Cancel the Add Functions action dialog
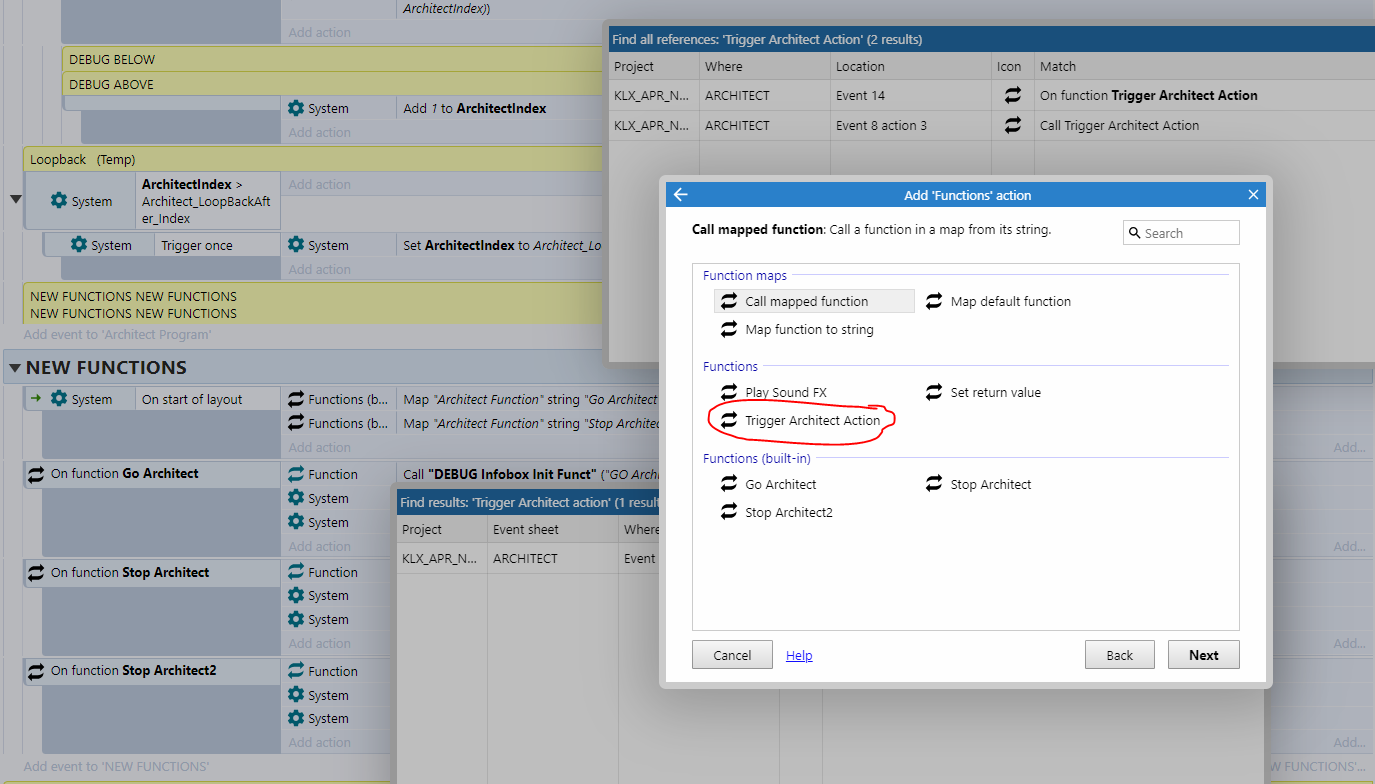The width and height of the screenshot is (1375, 784). coord(732,654)
